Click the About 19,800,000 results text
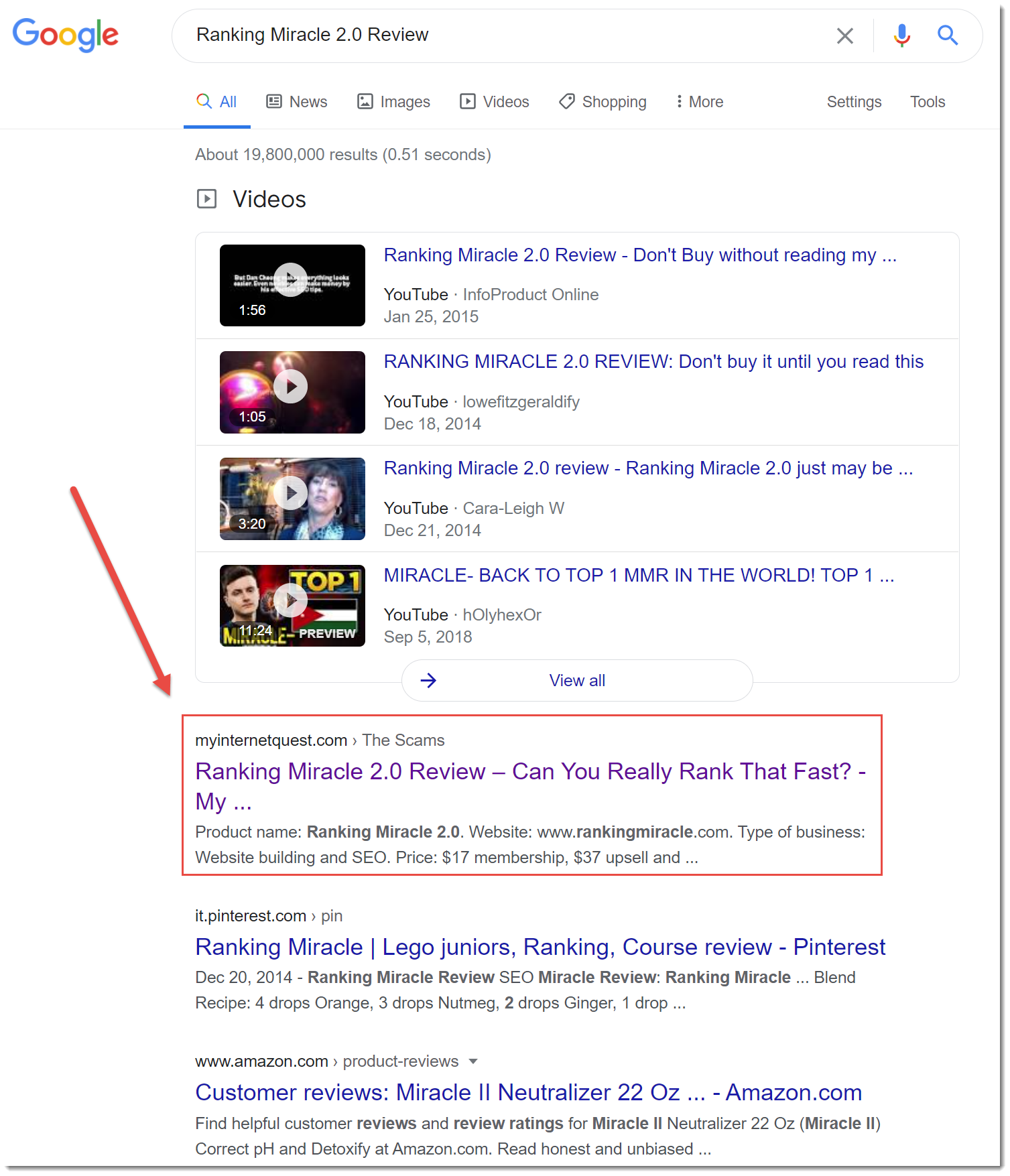 tap(343, 155)
